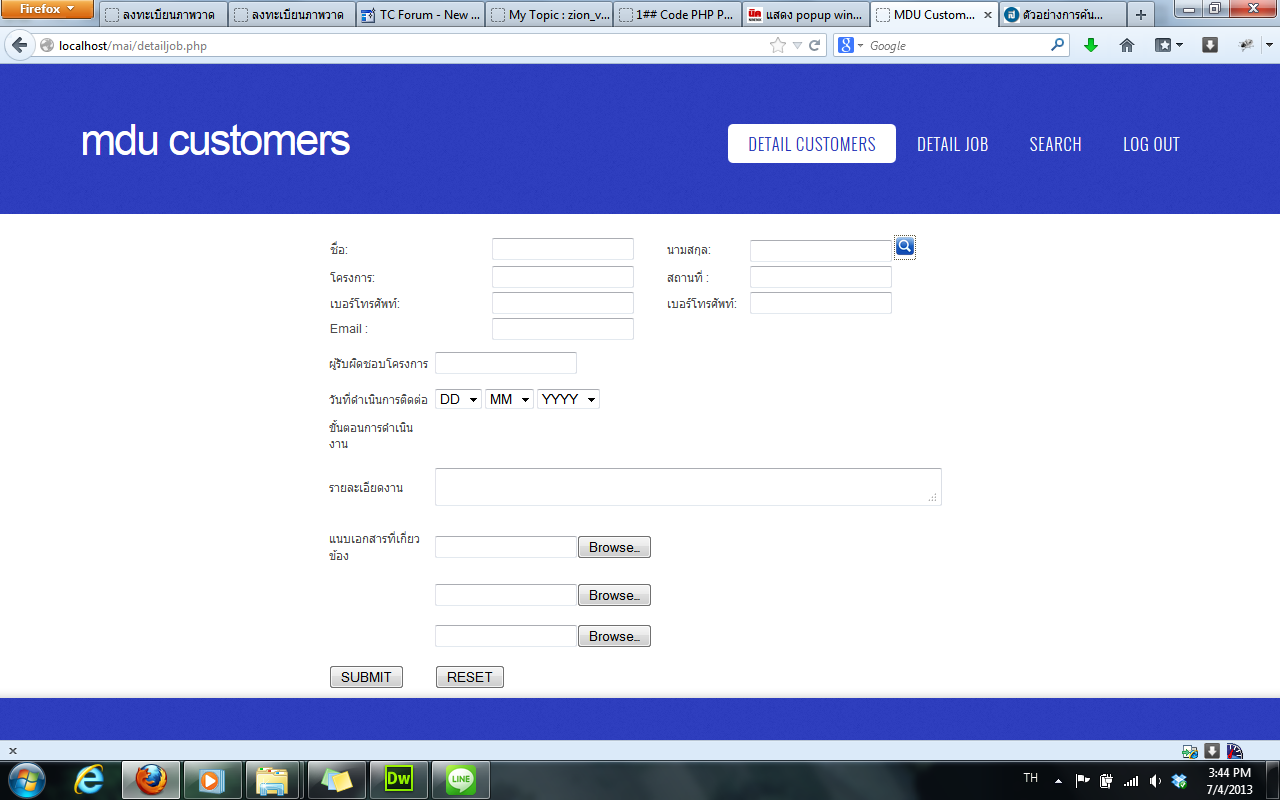The width and height of the screenshot is (1280, 800).
Task: Switch to the แสดง popup win tab
Action: tap(804, 15)
